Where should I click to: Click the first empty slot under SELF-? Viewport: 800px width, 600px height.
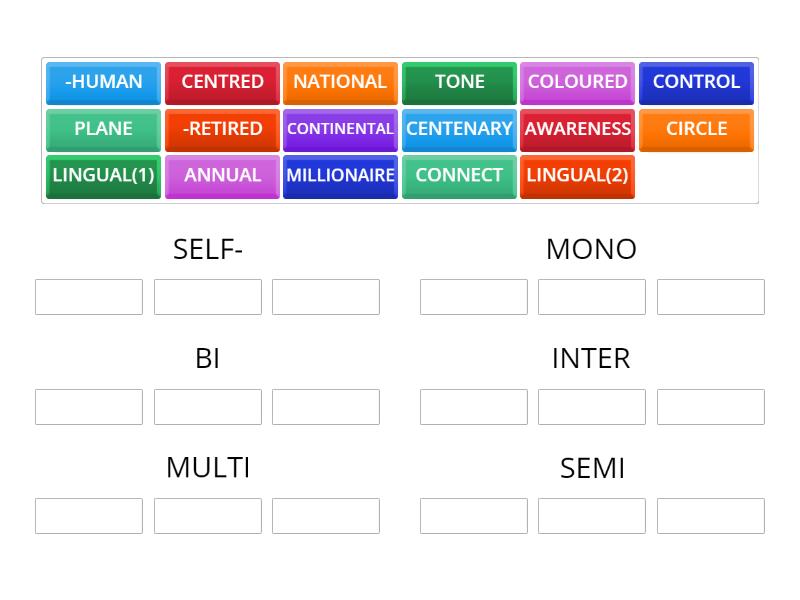coord(88,296)
